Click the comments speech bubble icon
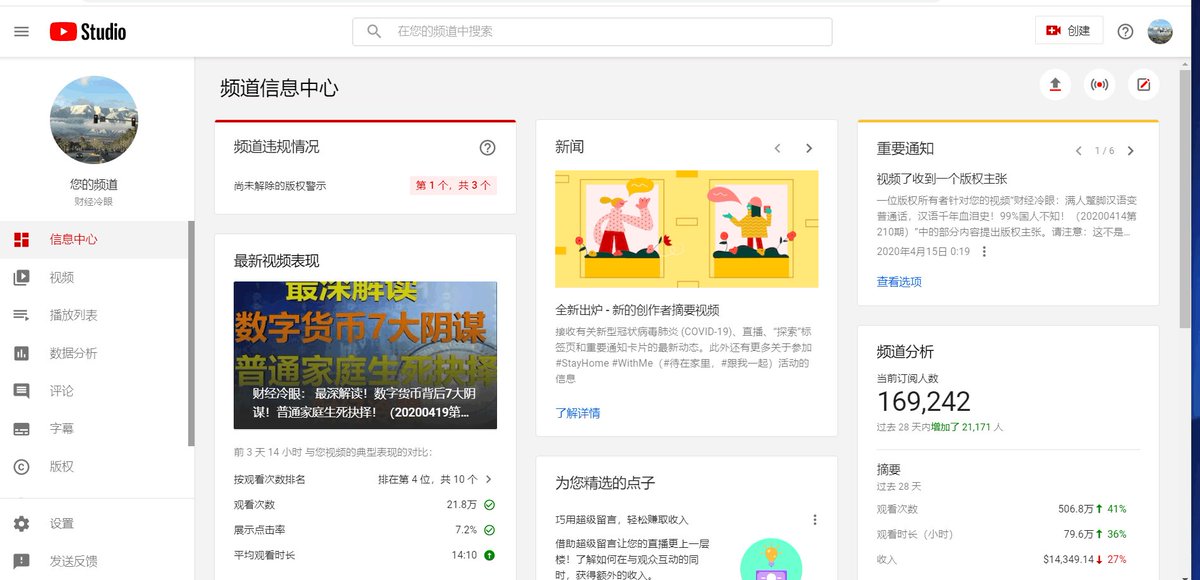This screenshot has width=1200, height=580. tap(21, 391)
